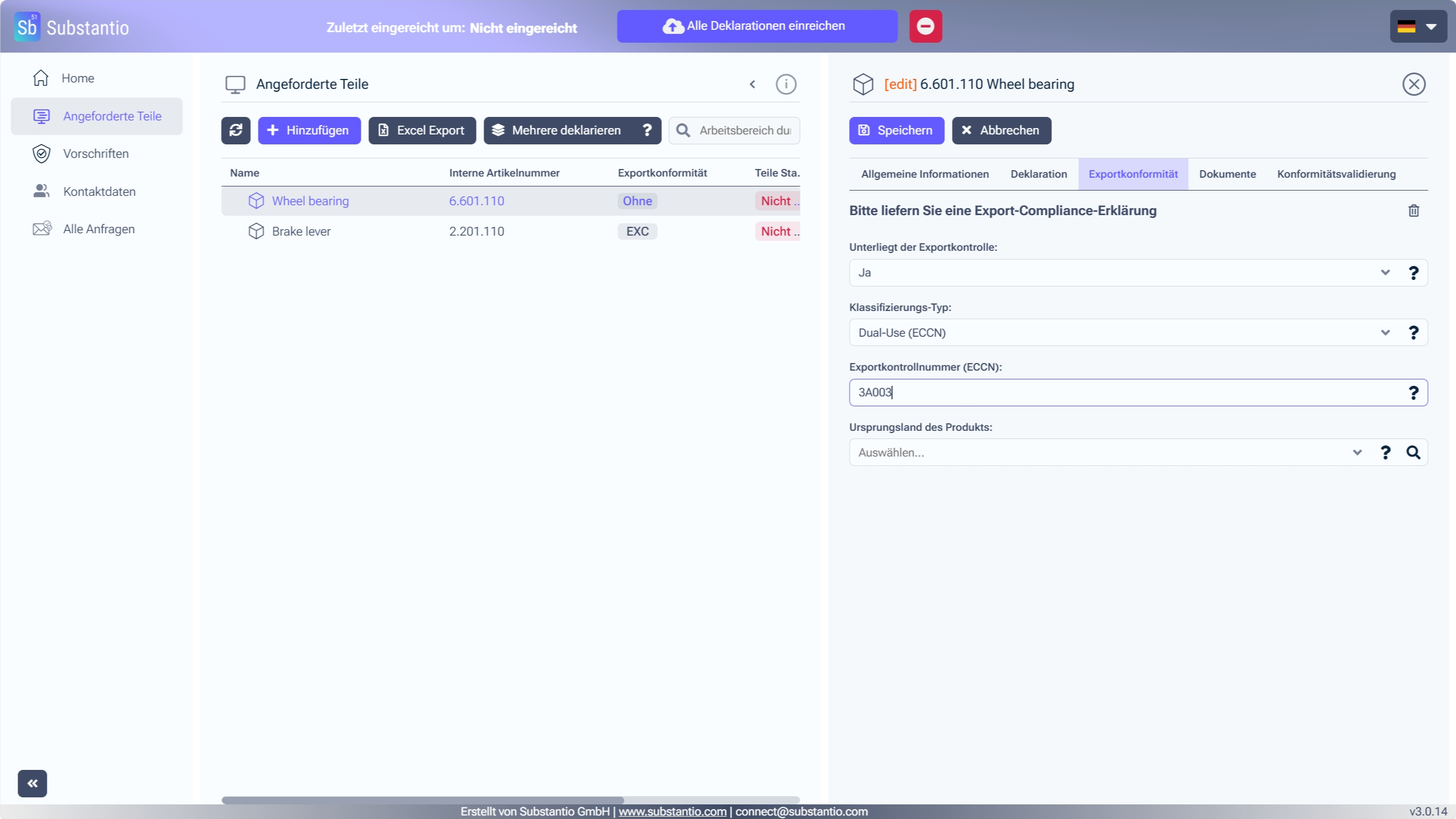This screenshot has width=1456, height=819.
Task: Open help for Mehrere deklarieren
Action: click(647, 130)
